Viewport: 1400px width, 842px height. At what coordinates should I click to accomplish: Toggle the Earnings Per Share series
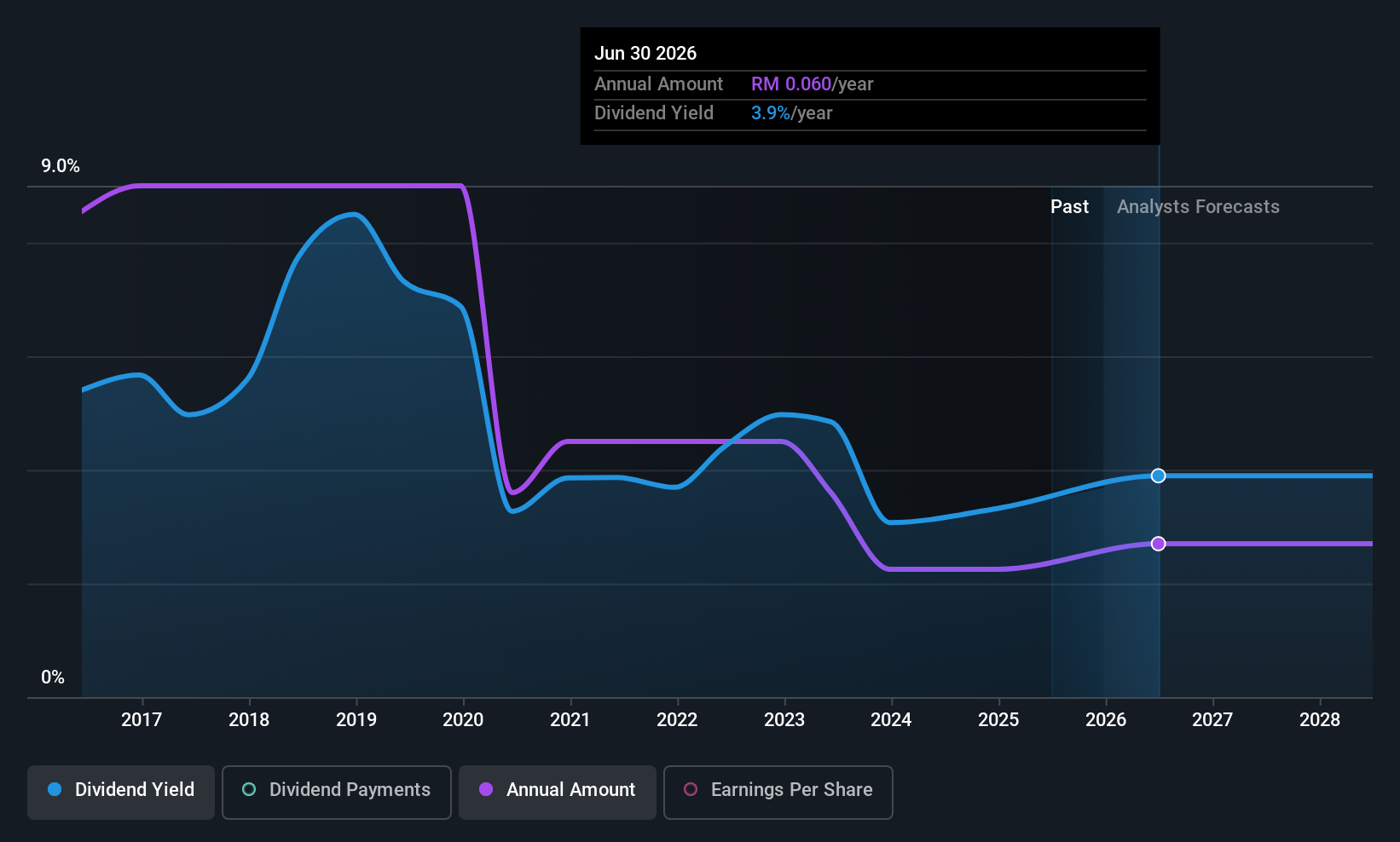(778, 793)
